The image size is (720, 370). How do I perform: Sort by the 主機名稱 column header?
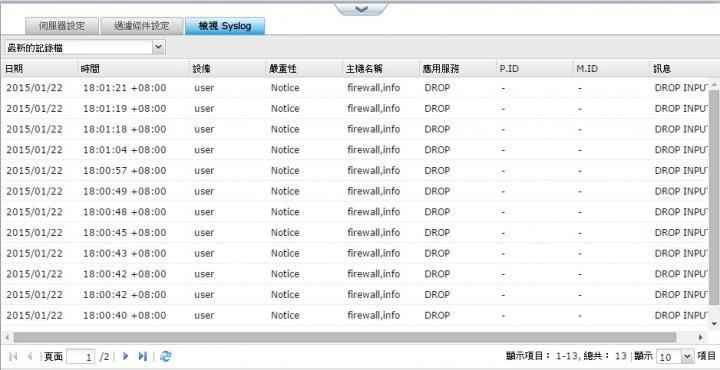click(381, 69)
